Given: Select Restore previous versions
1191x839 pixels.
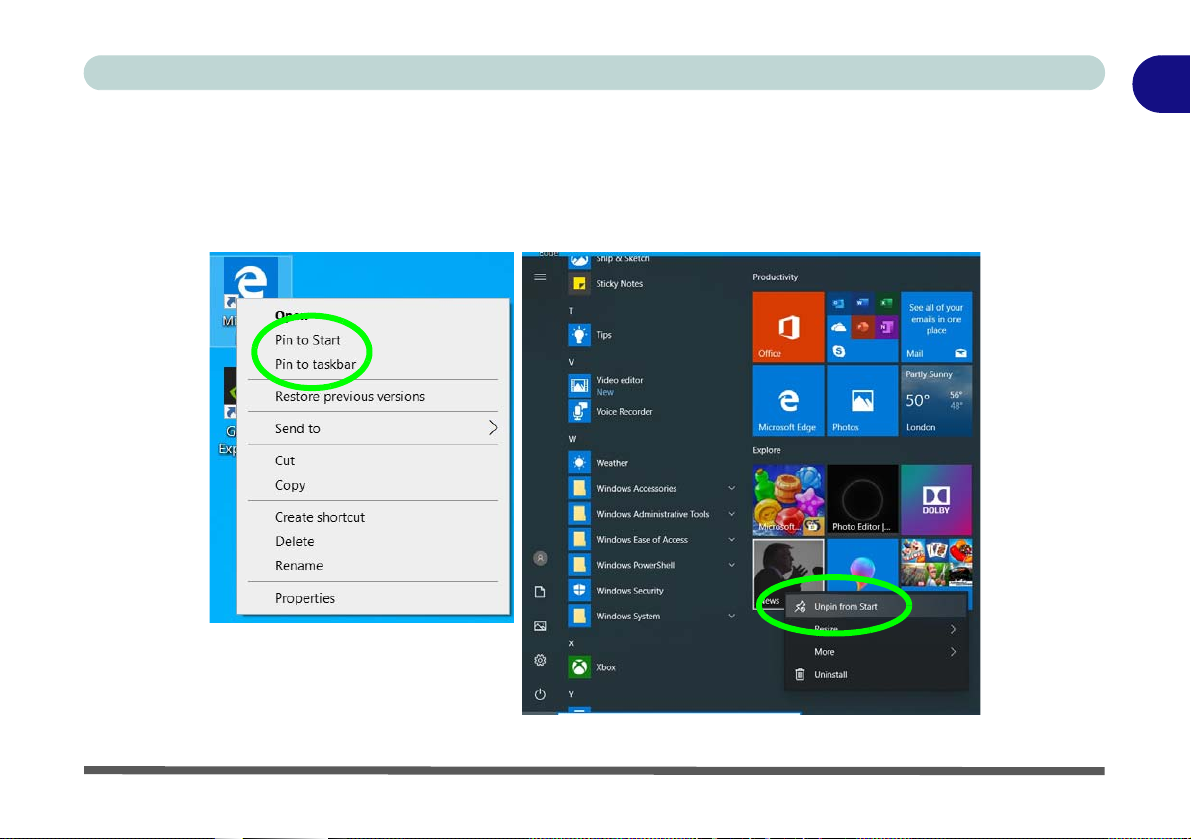Looking at the screenshot, I should point(349,396).
